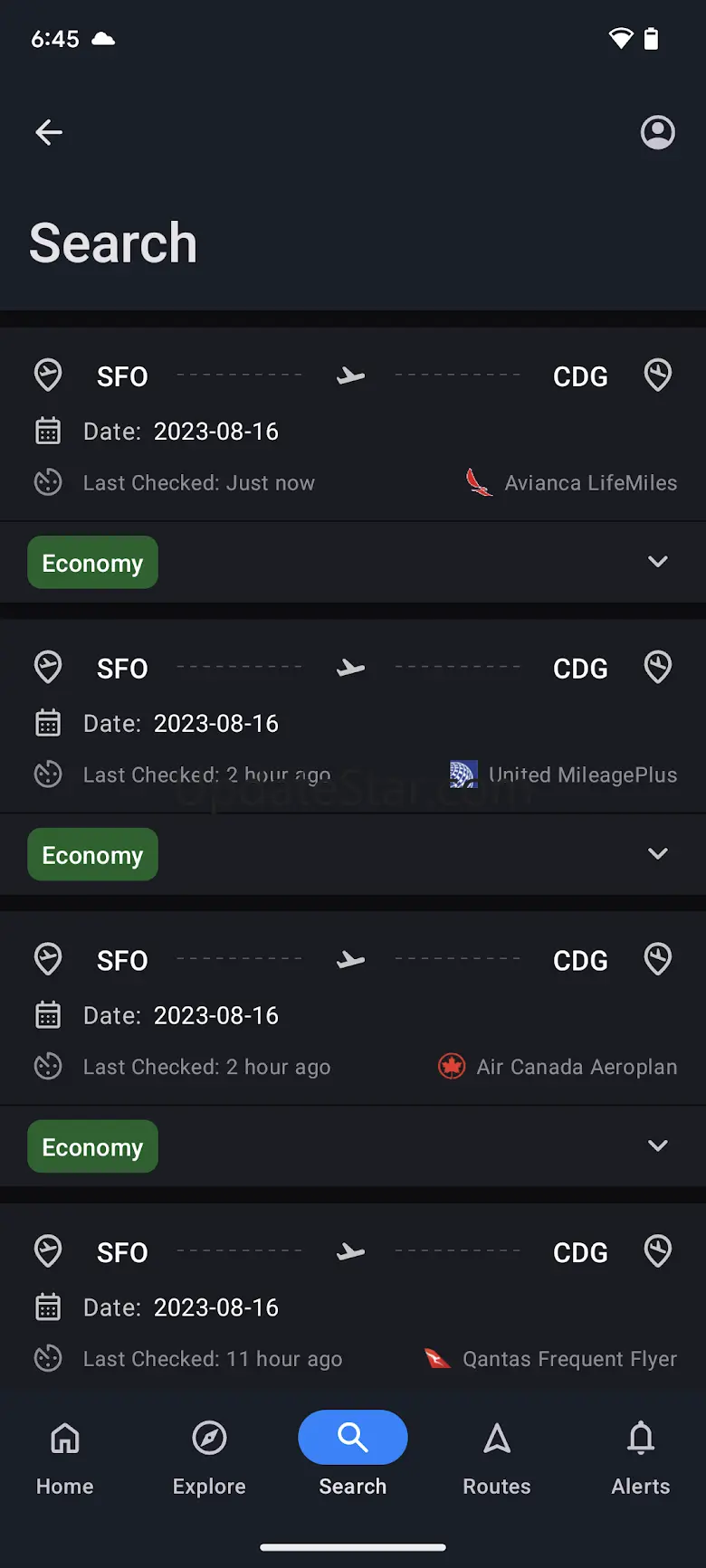Viewport: 706px width, 1568px height.
Task: Open the user profile icon
Action: click(657, 133)
